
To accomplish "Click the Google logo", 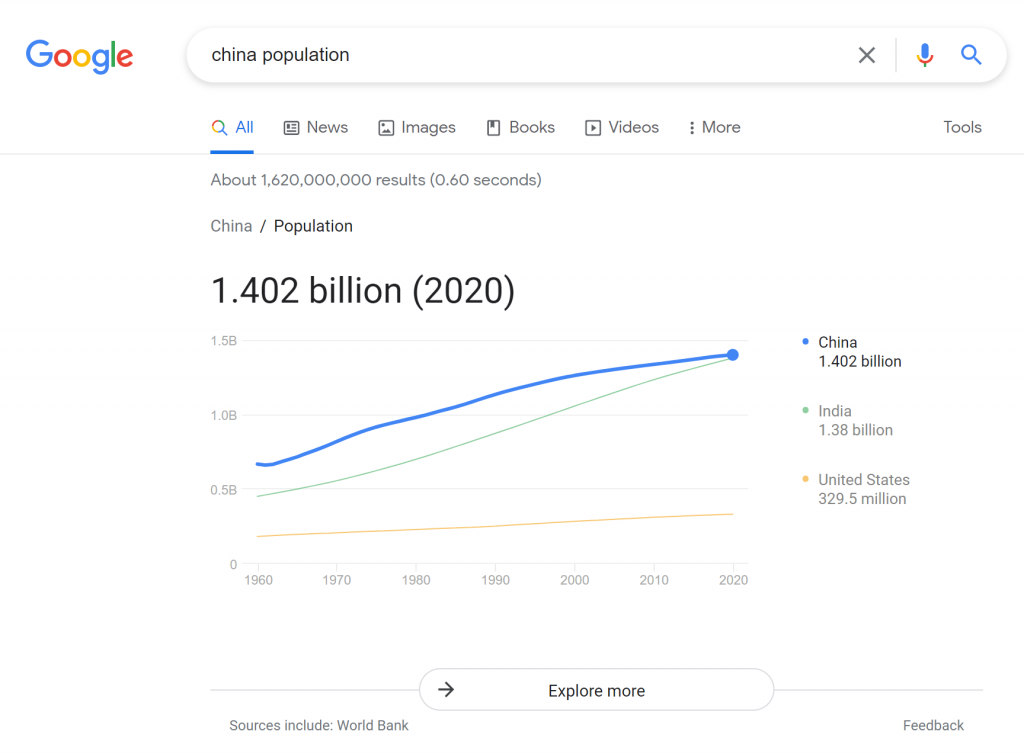I will [x=79, y=56].
